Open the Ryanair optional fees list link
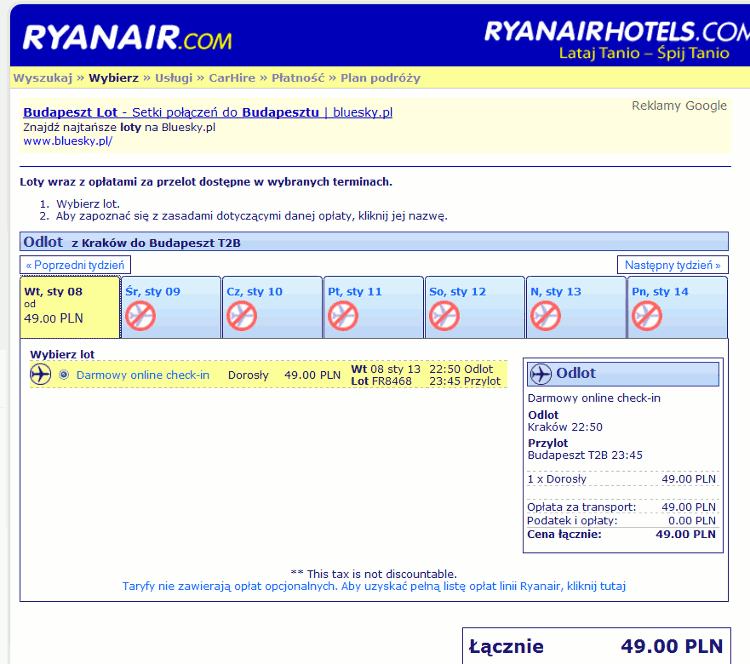 coord(374,586)
